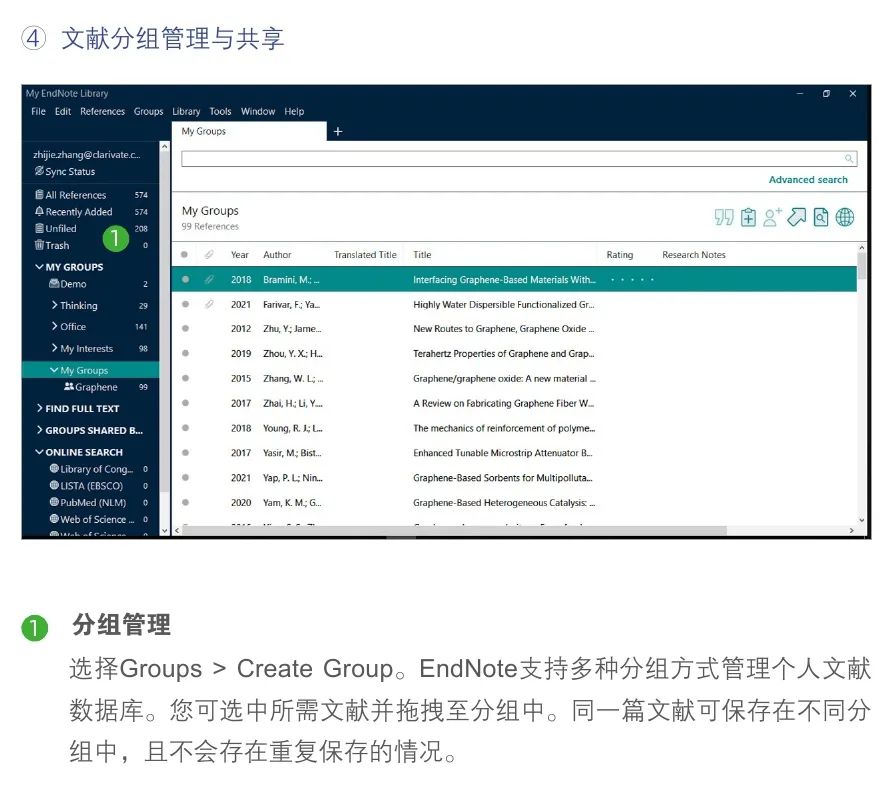Click attachment paperclip on Bramini row
885x791 pixels.
209,279
